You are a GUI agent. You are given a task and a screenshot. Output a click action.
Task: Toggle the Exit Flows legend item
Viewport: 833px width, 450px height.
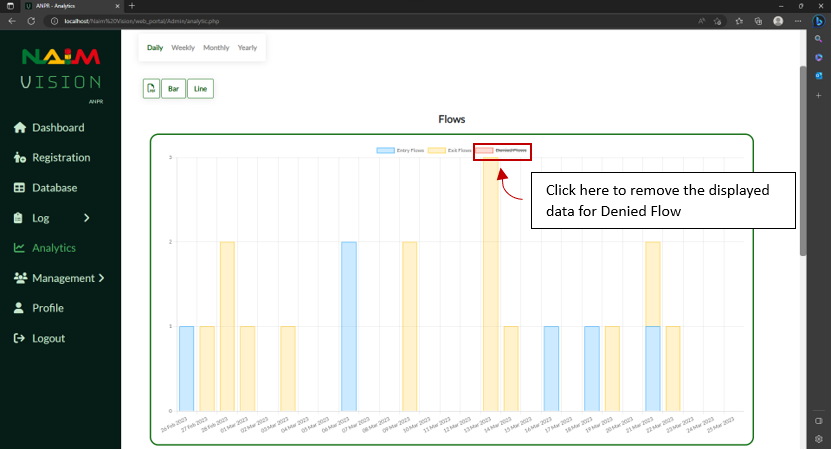(449, 150)
